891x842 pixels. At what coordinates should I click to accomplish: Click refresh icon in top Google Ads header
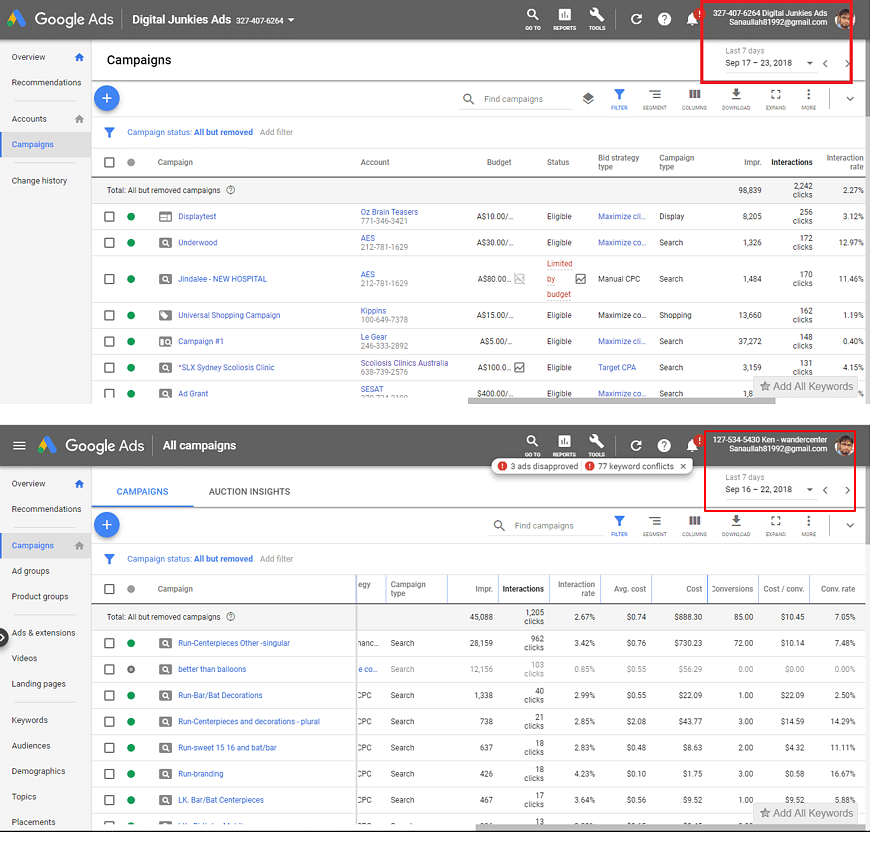click(636, 19)
